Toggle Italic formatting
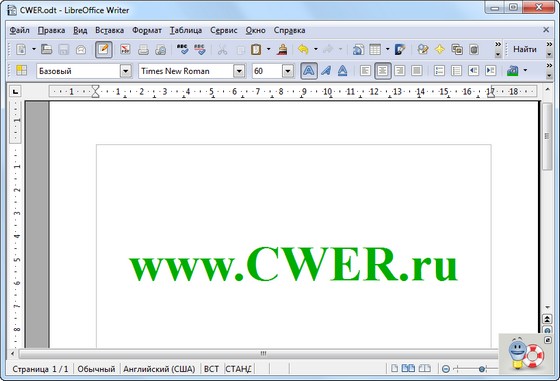 click(326, 70)
